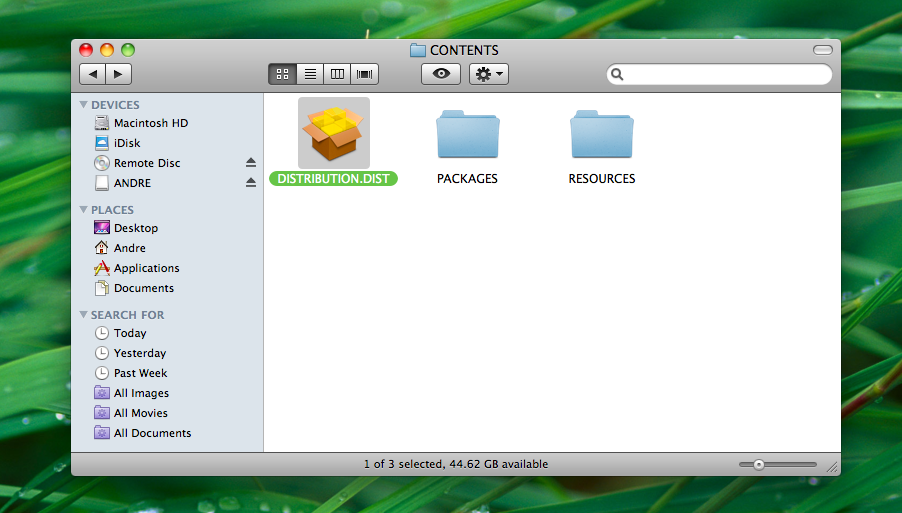Select the DISTRIBUTION.DIST package icon
The image size is (902, 513).
pos(334,133)
